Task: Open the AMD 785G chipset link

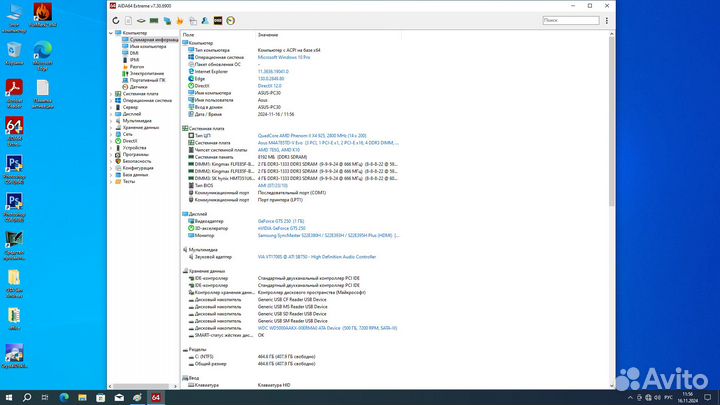Action: (279, 150)
